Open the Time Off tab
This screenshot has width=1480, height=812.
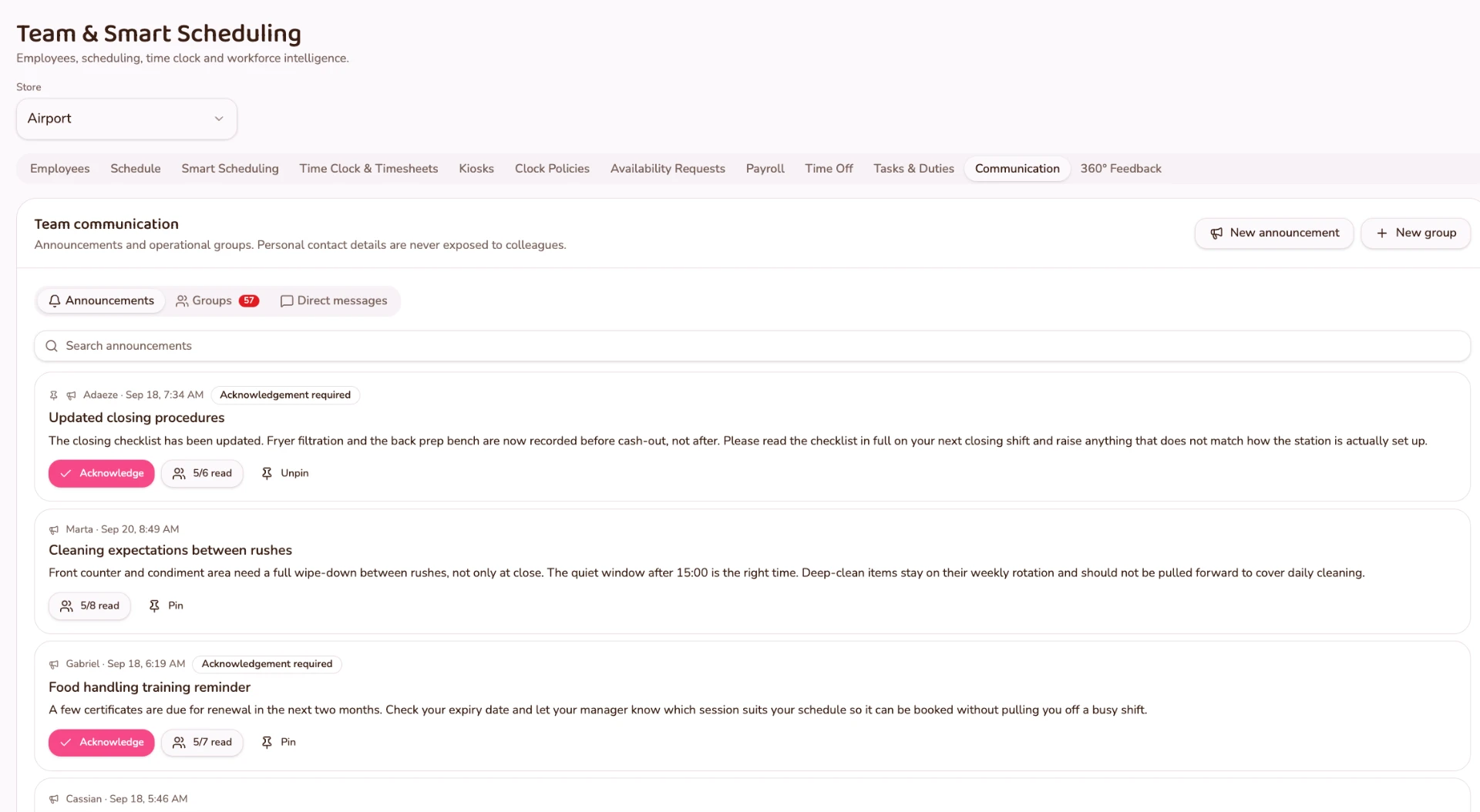pyautogui.click(x=829, y=169)
